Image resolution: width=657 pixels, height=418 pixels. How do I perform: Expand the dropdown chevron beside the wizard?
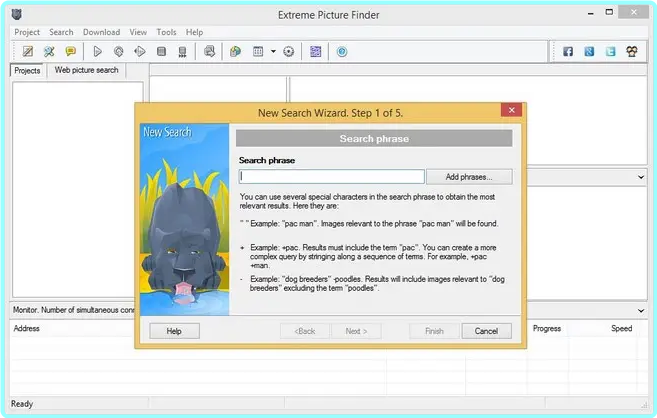(641, 177)
